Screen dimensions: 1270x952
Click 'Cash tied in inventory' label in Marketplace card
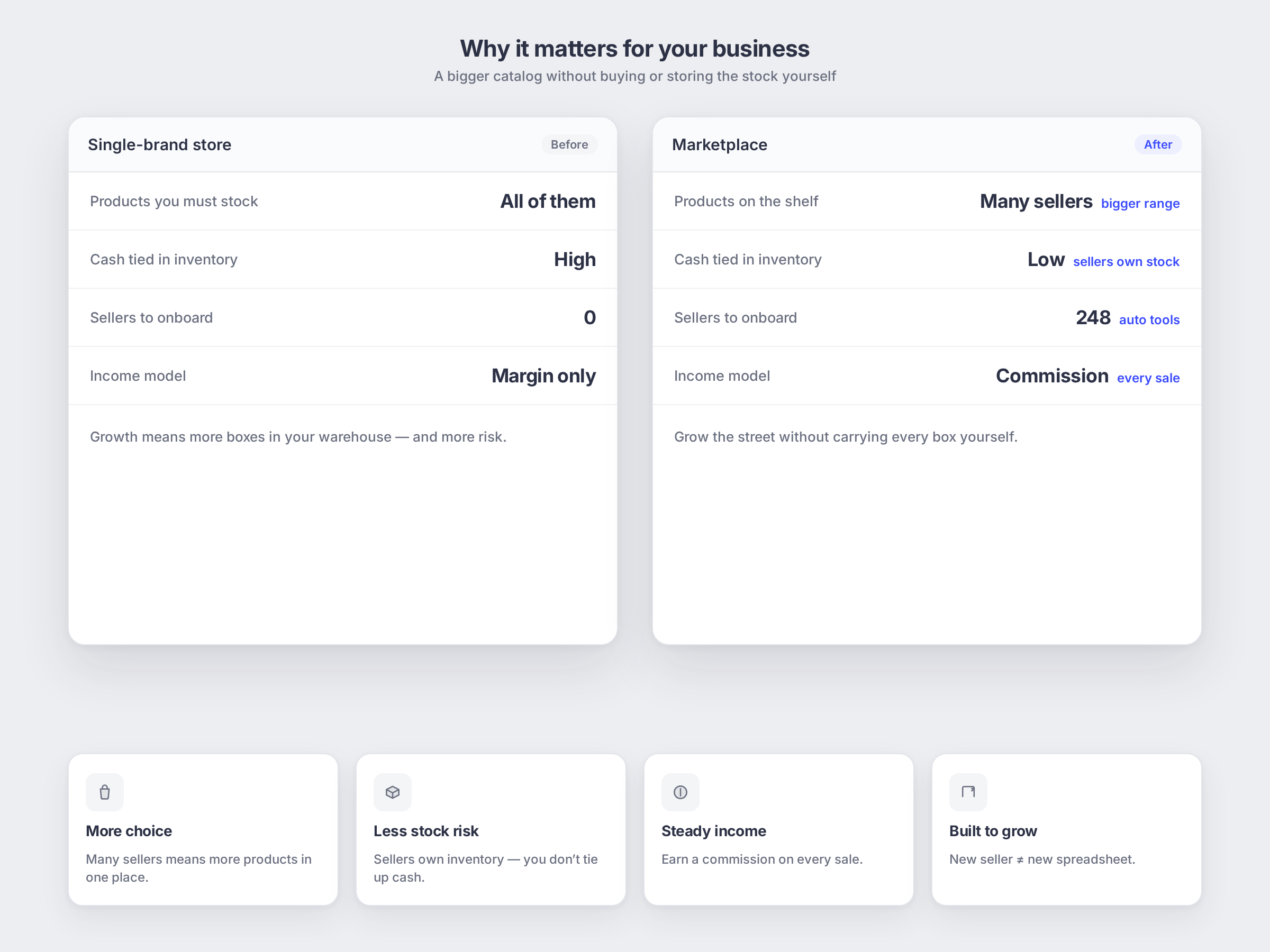pos(748,260)
